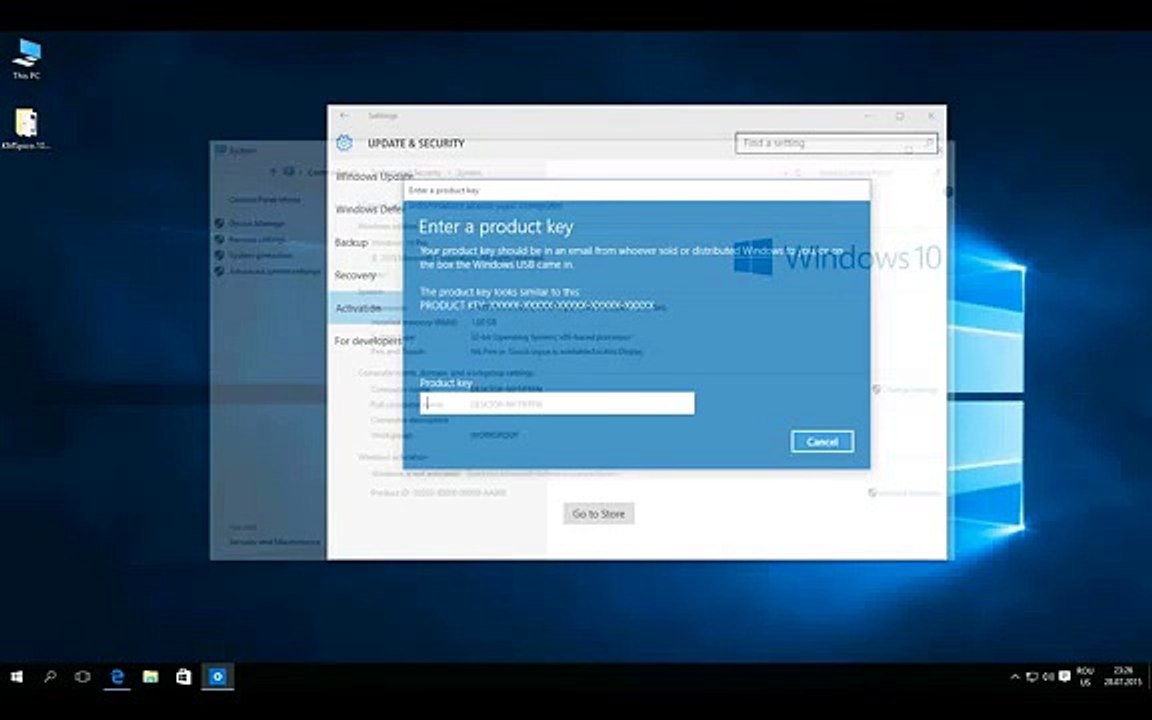Click the magnifier in Find a setting
The height and width of the screenshot is (720, 1152).
[x=929, y=143]
